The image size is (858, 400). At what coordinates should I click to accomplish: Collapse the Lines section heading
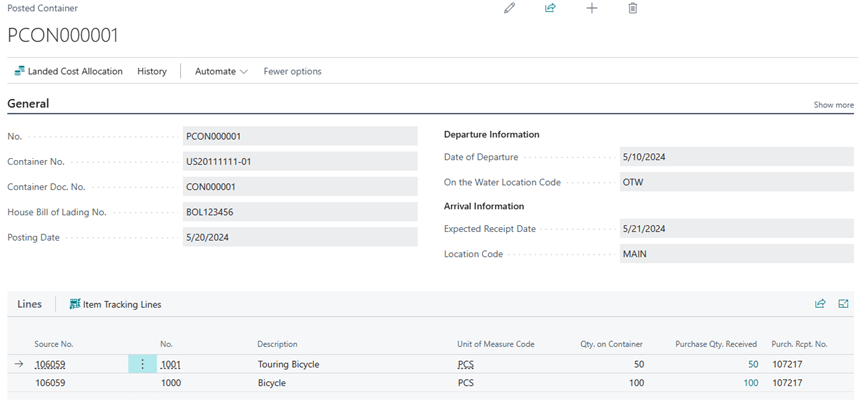(30, 304)
